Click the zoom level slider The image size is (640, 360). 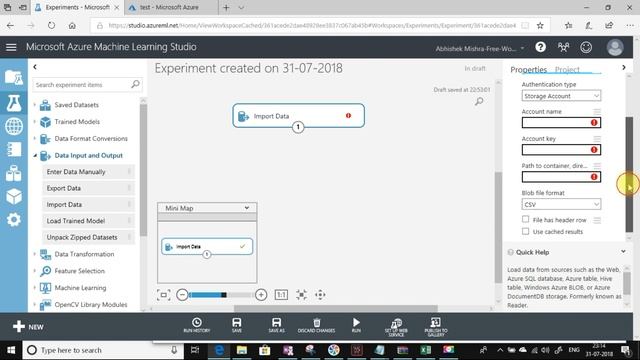(x=220, y=295)
